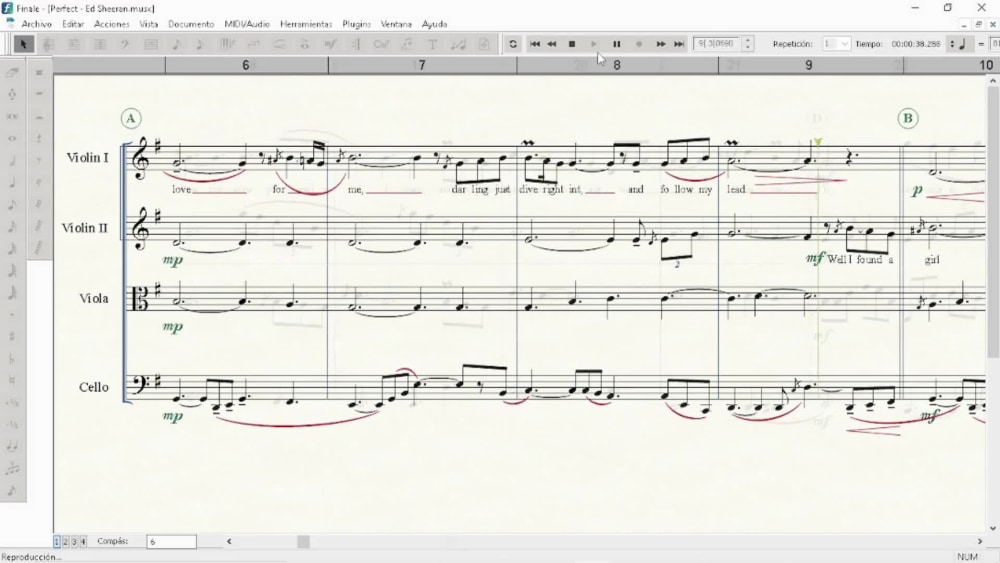Select the Speedy Entry eighth-note tool
1000x563 pixels.
(200, 44)
